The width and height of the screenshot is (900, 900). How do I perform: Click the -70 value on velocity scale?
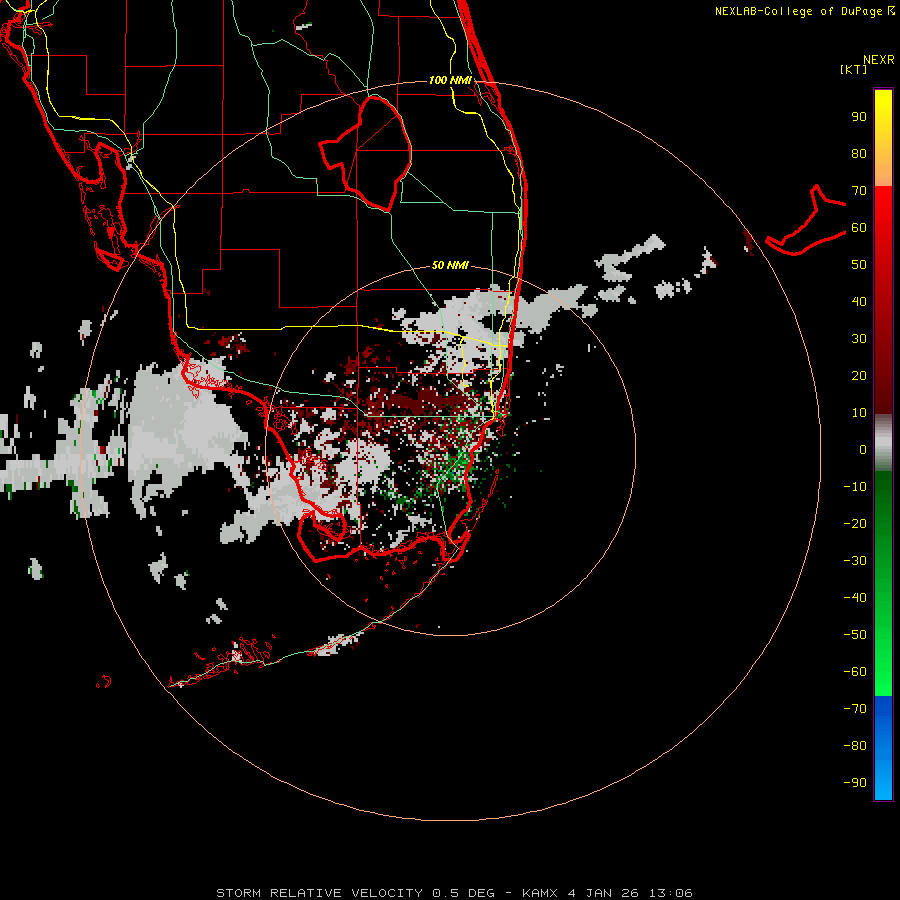855,709
